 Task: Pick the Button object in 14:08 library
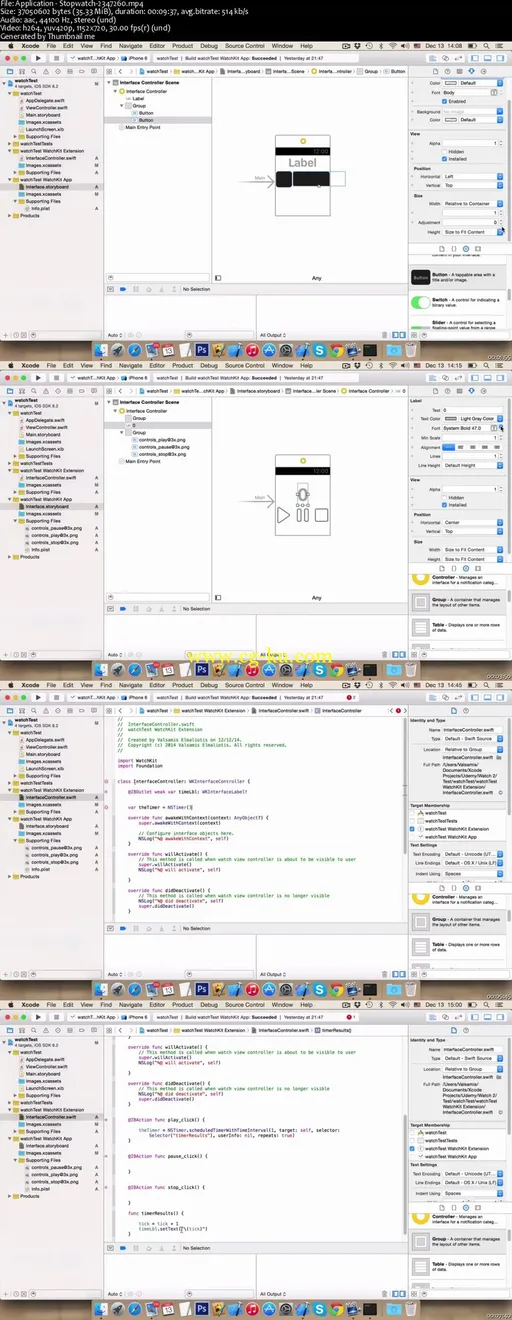point(458,276)
